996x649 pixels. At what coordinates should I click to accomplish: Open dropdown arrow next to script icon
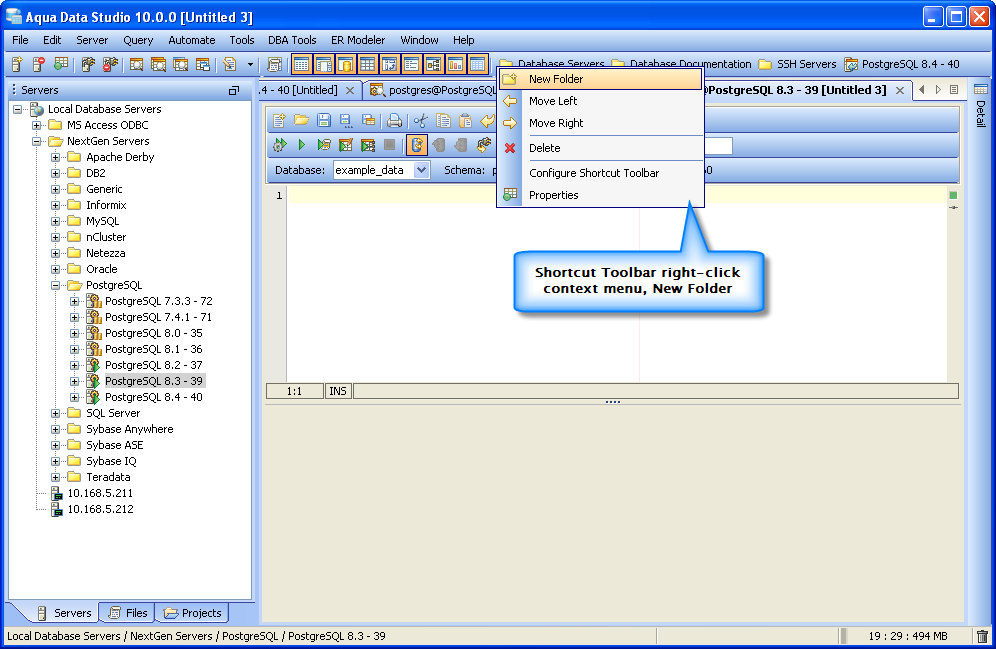click(250, 64)
